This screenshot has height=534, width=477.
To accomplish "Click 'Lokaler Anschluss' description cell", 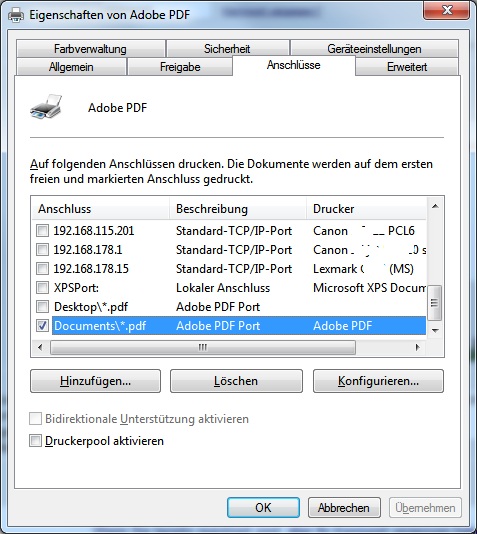I will click(223, 288).
